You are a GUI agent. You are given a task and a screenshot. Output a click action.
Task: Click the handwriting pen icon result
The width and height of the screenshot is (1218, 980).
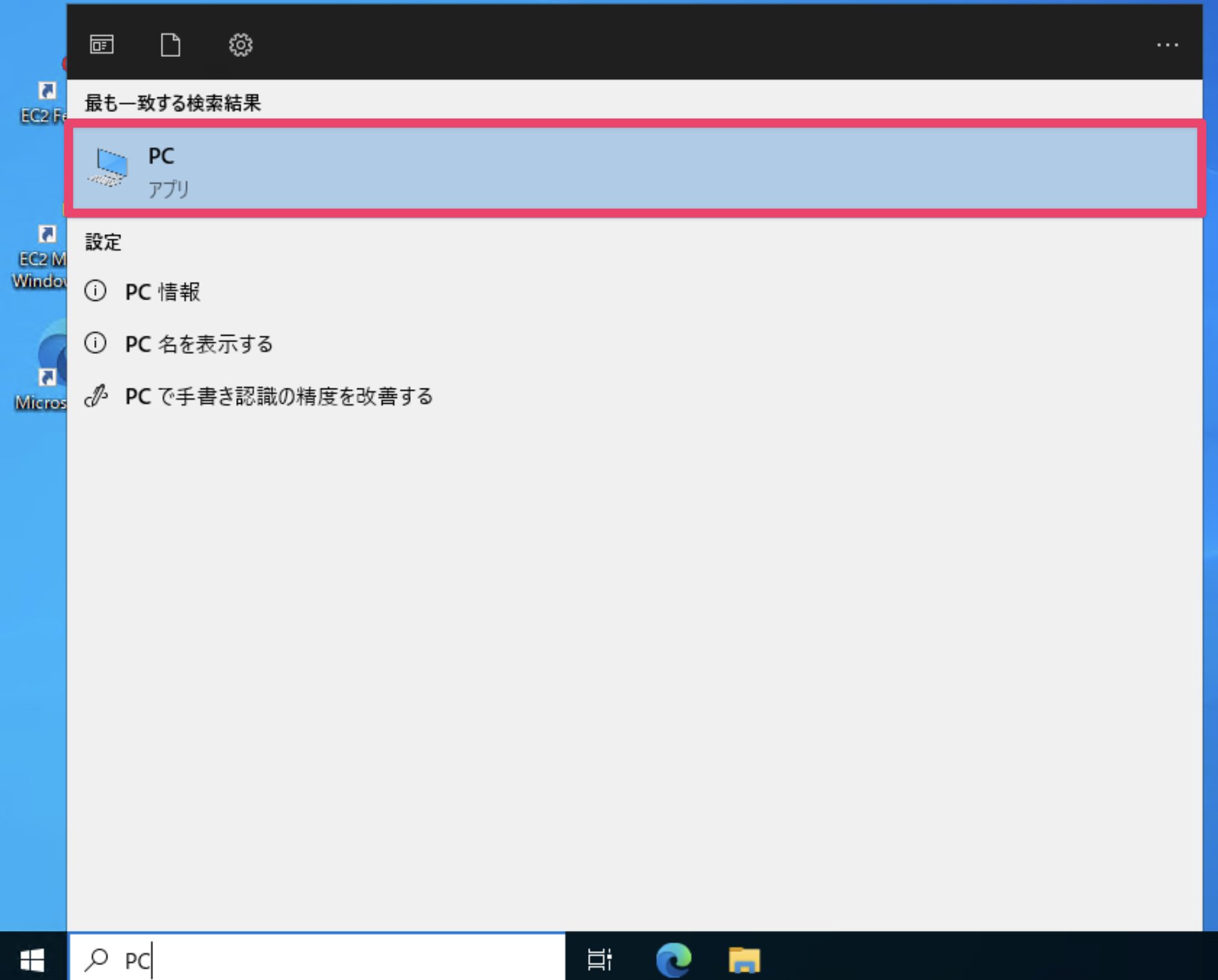[96, 395]
